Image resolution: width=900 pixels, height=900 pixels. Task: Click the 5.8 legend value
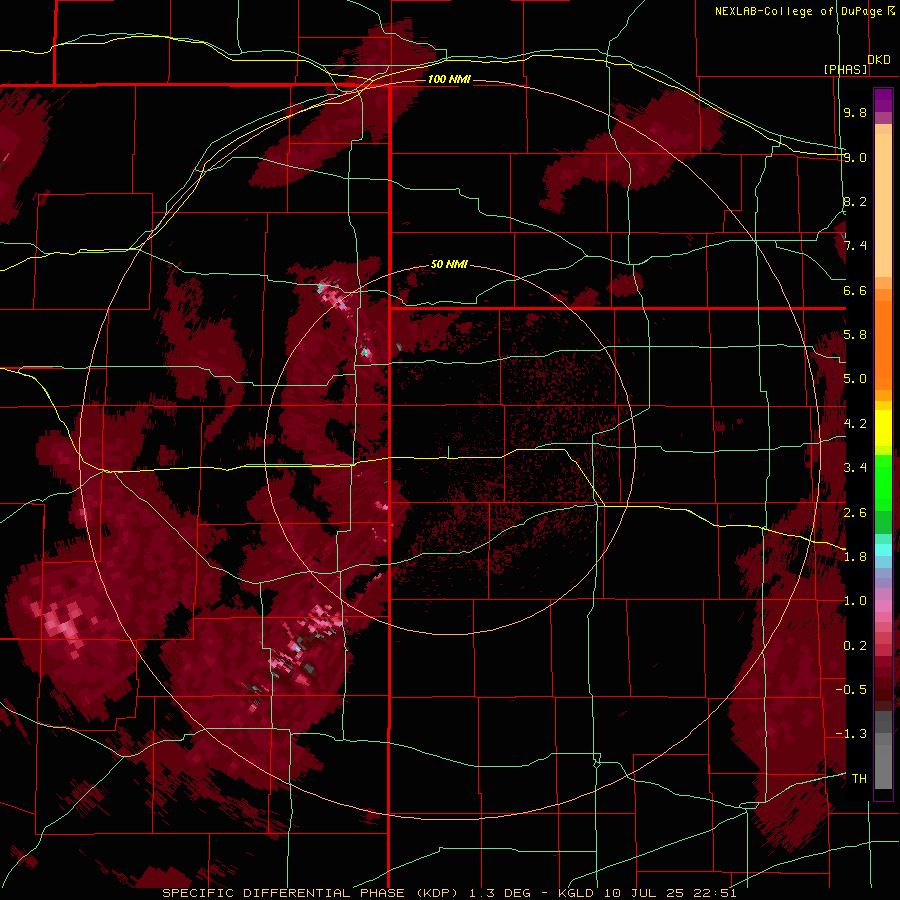pyautogui.click(x=855, y=335)
